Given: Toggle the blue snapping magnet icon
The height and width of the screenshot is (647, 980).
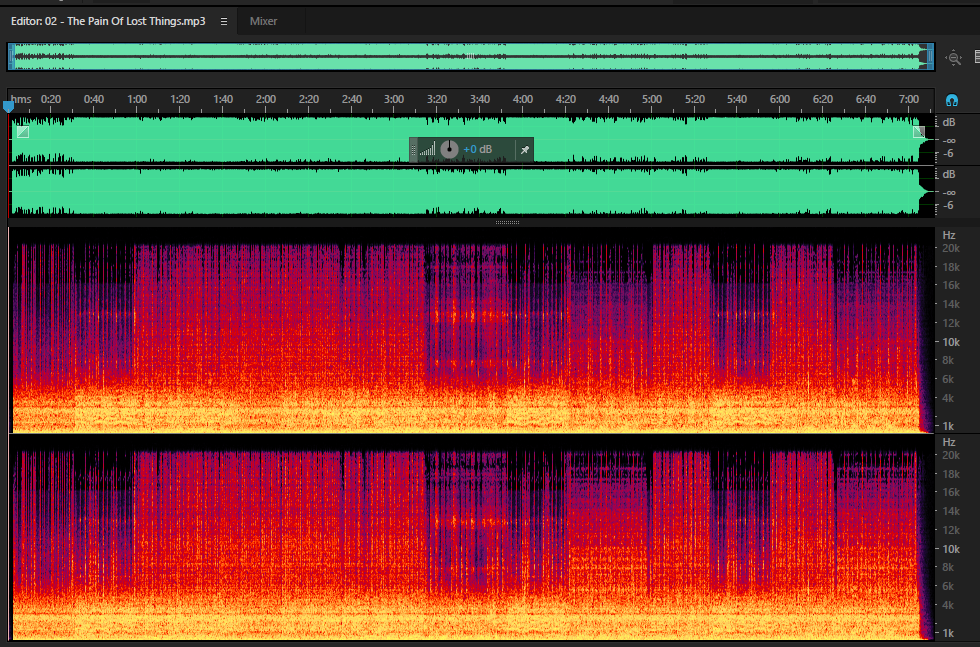Looking at the screenshot, I should 951,100.
